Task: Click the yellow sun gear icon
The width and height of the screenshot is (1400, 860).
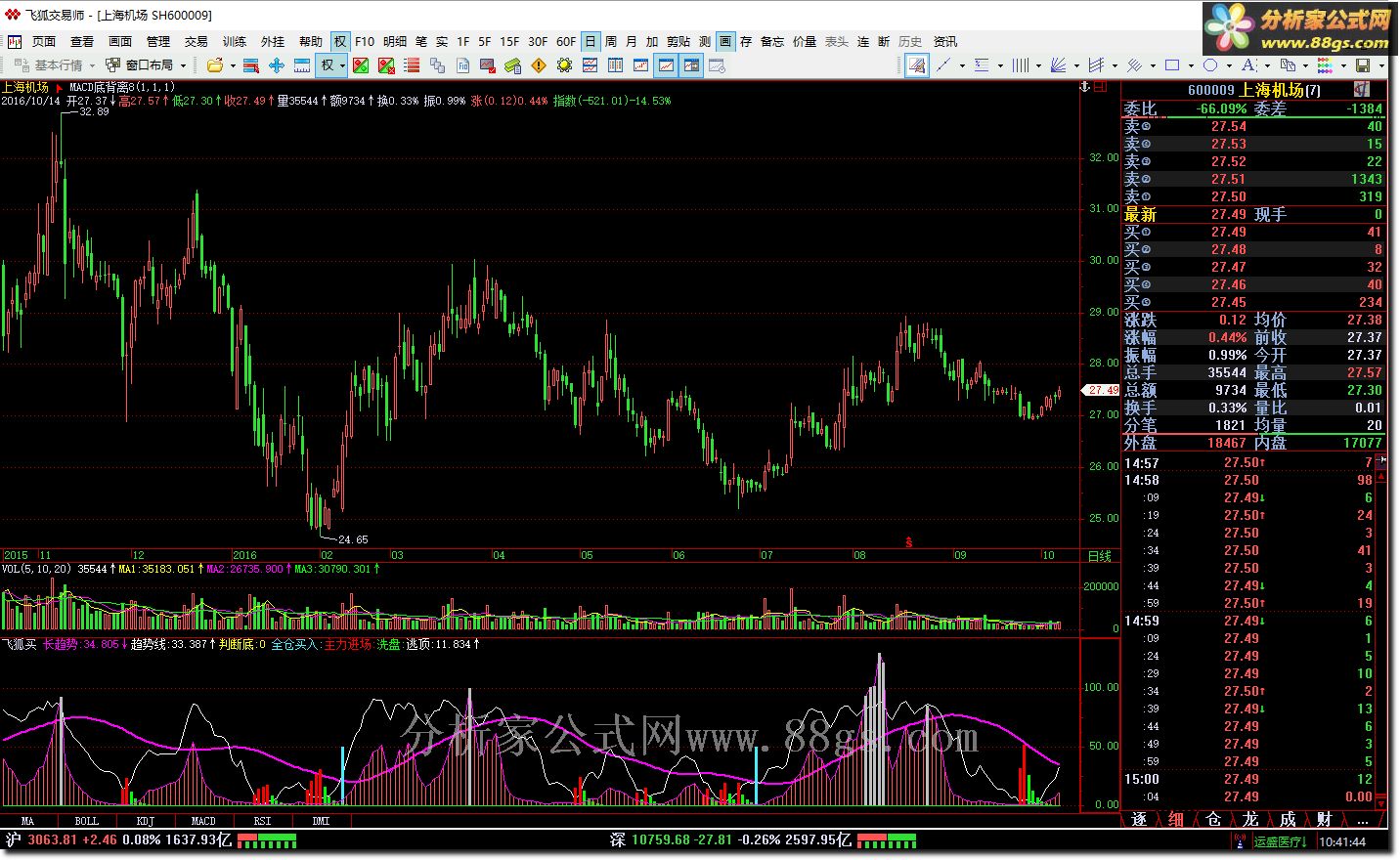Action: pos(564,65)
